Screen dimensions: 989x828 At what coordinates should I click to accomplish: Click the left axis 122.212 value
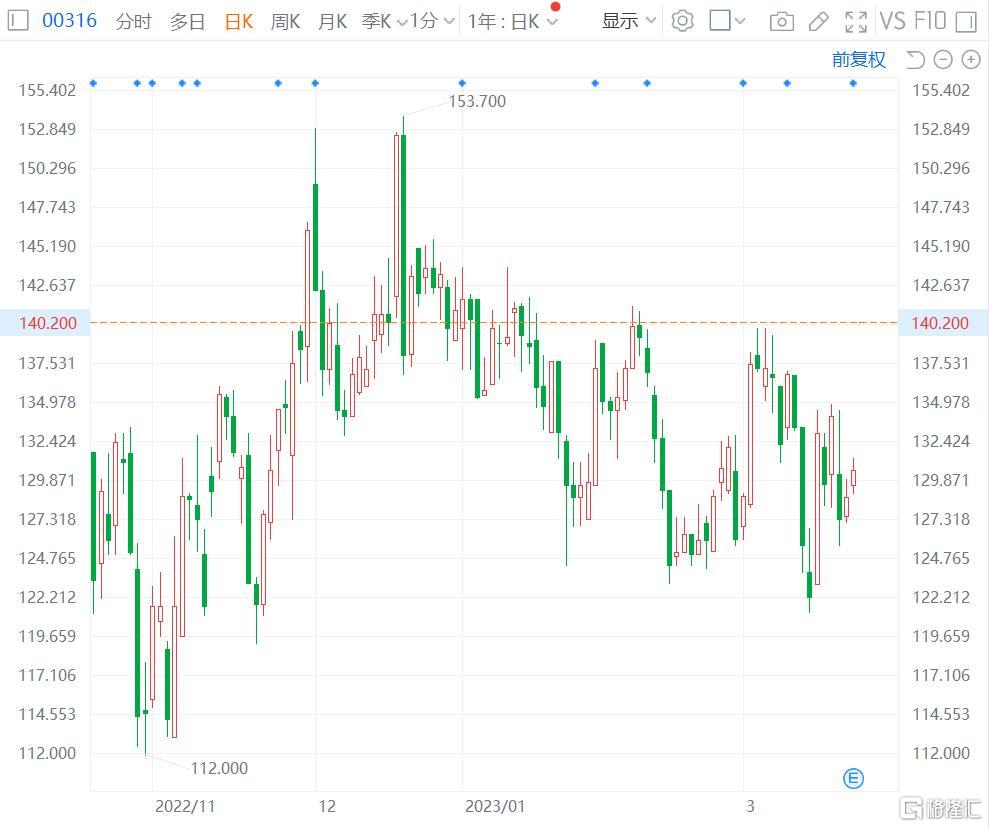point(47,597)
